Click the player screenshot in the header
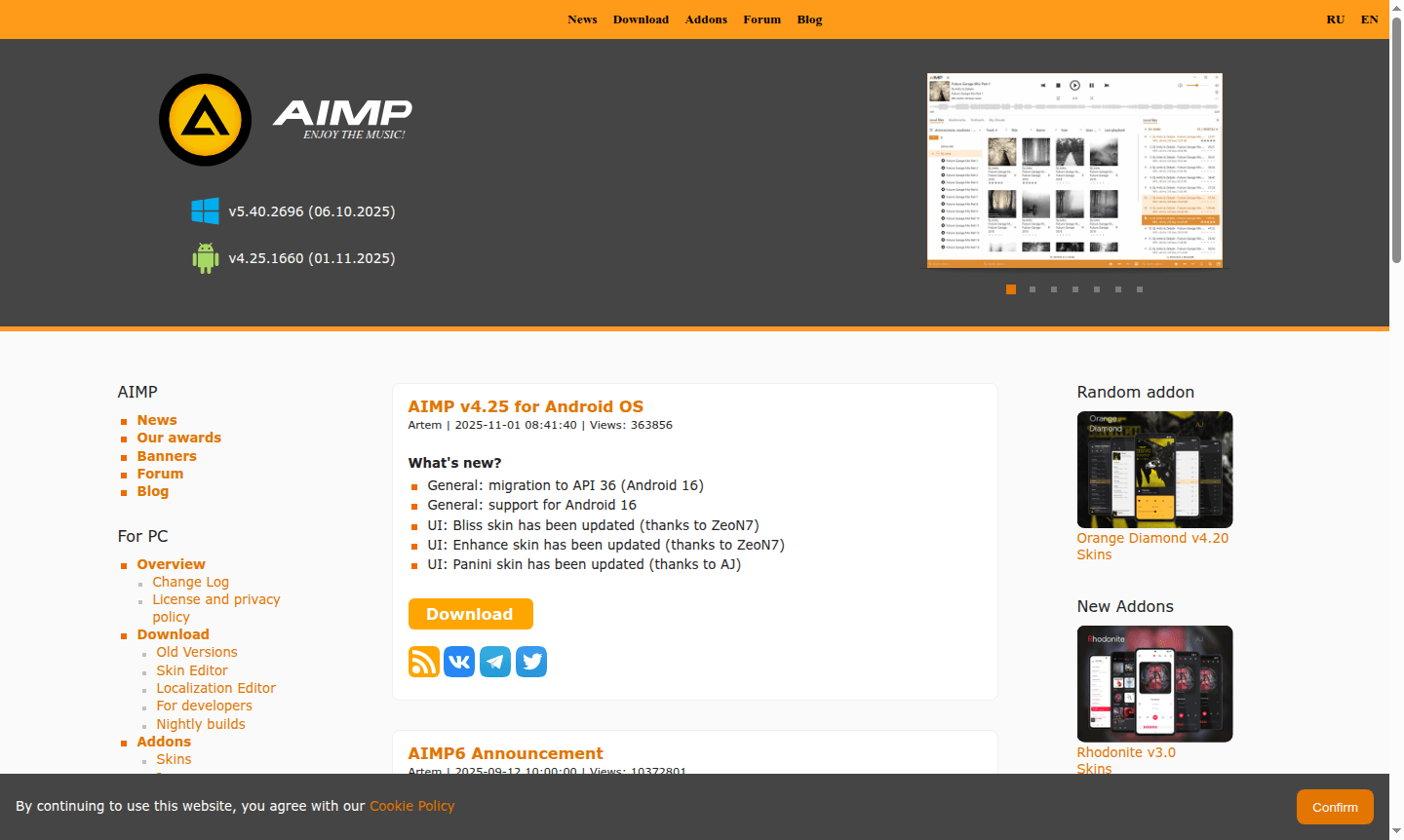 tap(1073, 169)
